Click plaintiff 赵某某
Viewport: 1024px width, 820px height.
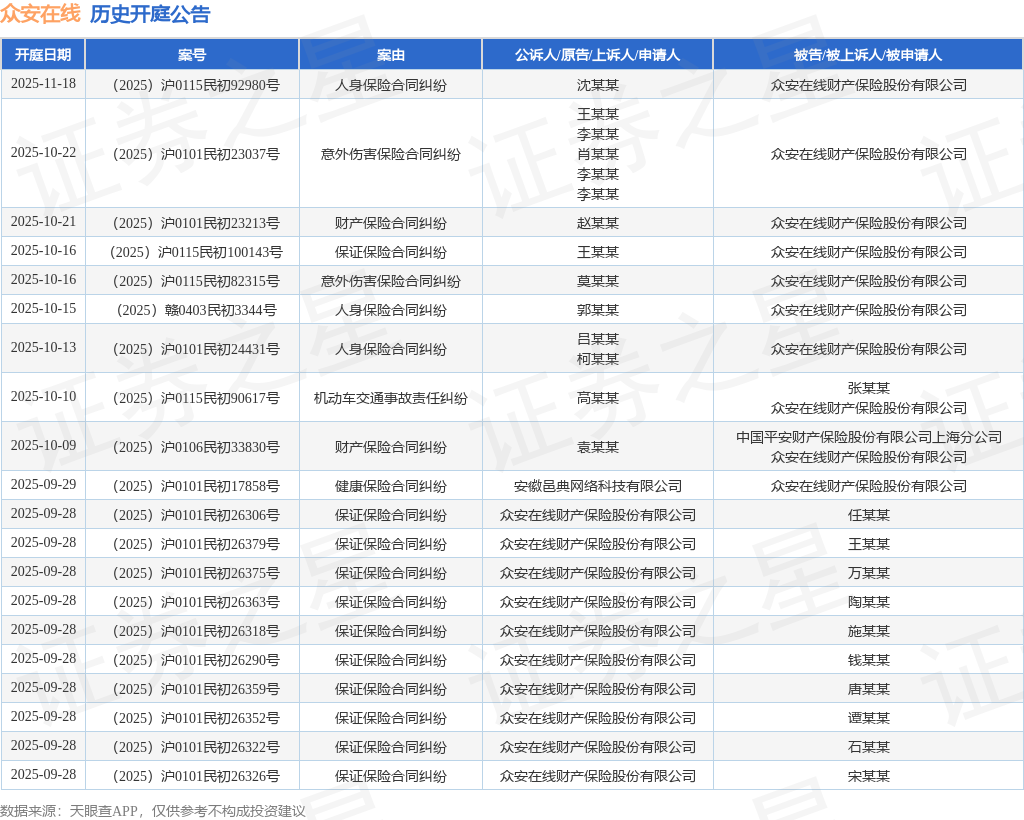[x=598, y=223]
